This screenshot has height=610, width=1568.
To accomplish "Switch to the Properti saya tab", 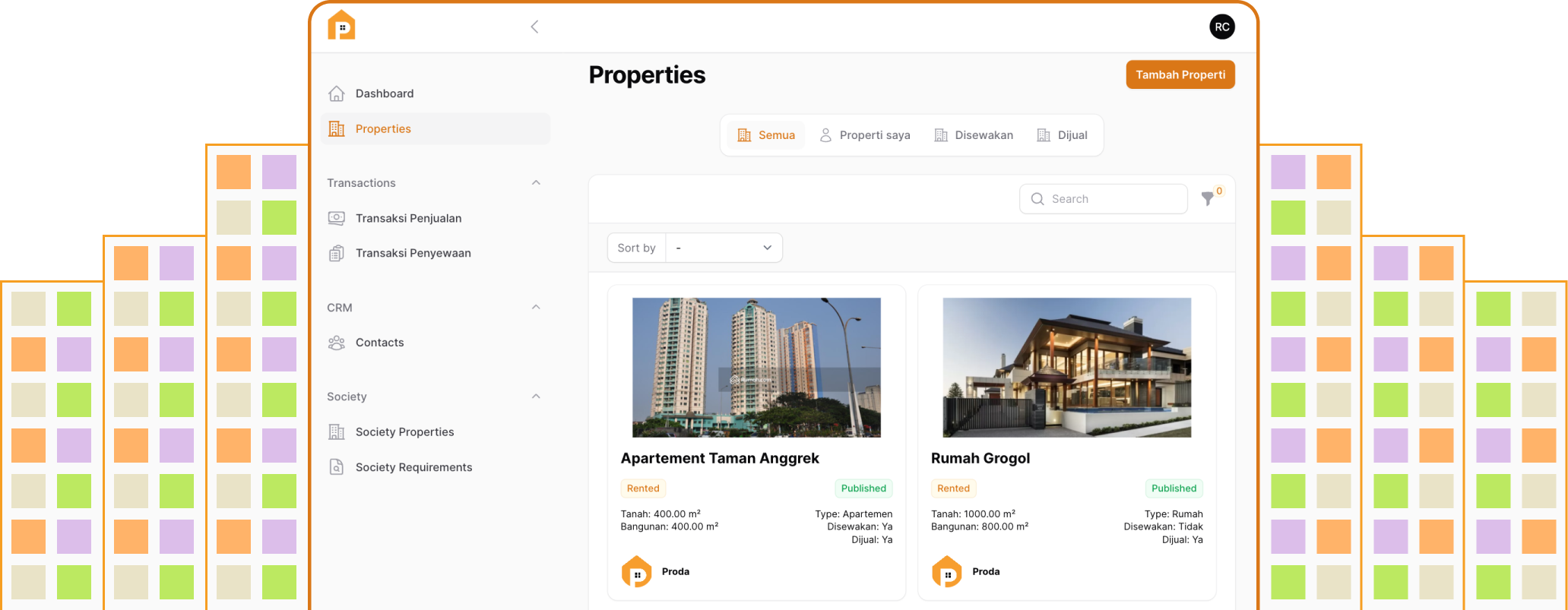I will point(865,135).
